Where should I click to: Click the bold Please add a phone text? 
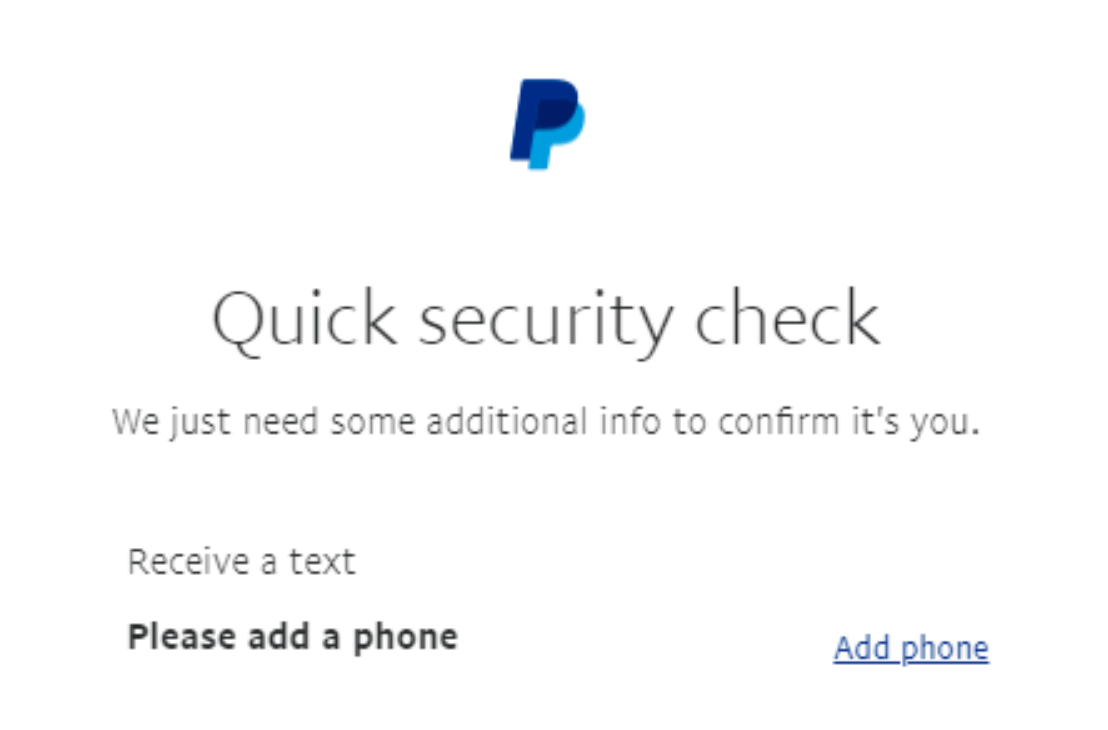[x=292, y=637]
